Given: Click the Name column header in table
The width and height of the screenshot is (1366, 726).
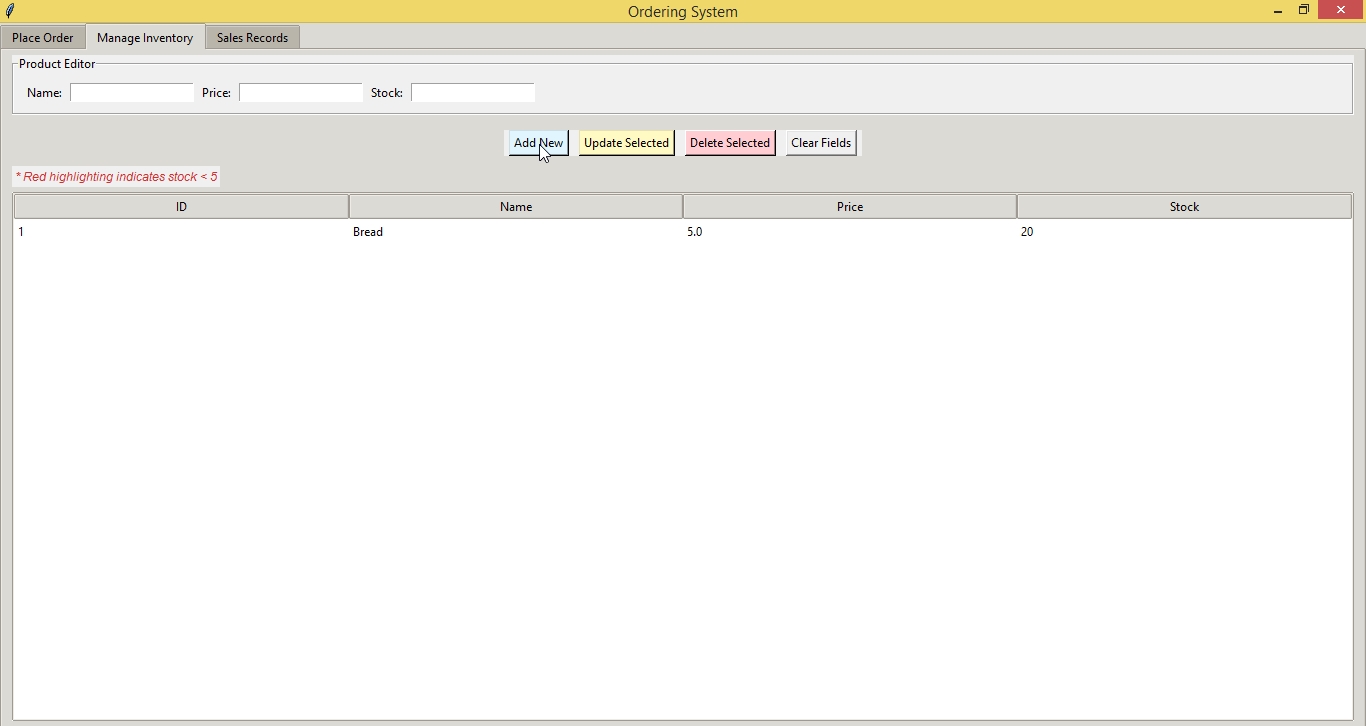Looking at the screenshot, I should [516, 207].
